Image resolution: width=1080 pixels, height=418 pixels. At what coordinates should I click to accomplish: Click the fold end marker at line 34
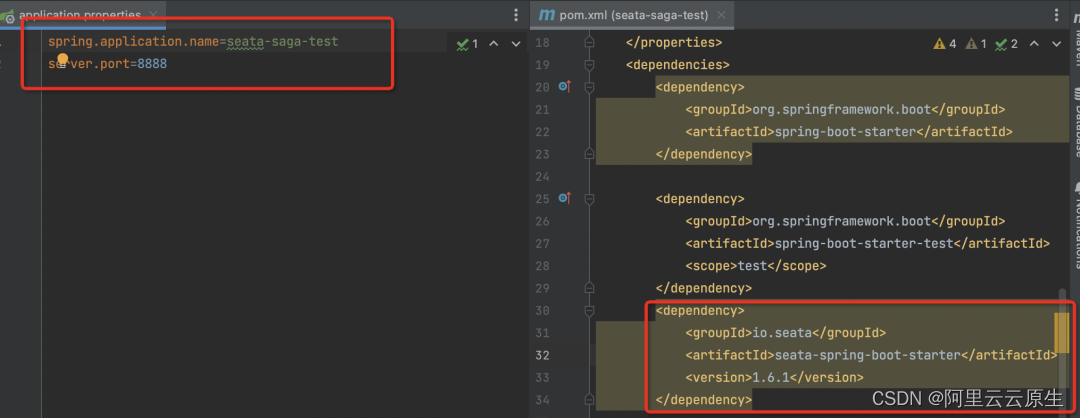click(589, 399)
